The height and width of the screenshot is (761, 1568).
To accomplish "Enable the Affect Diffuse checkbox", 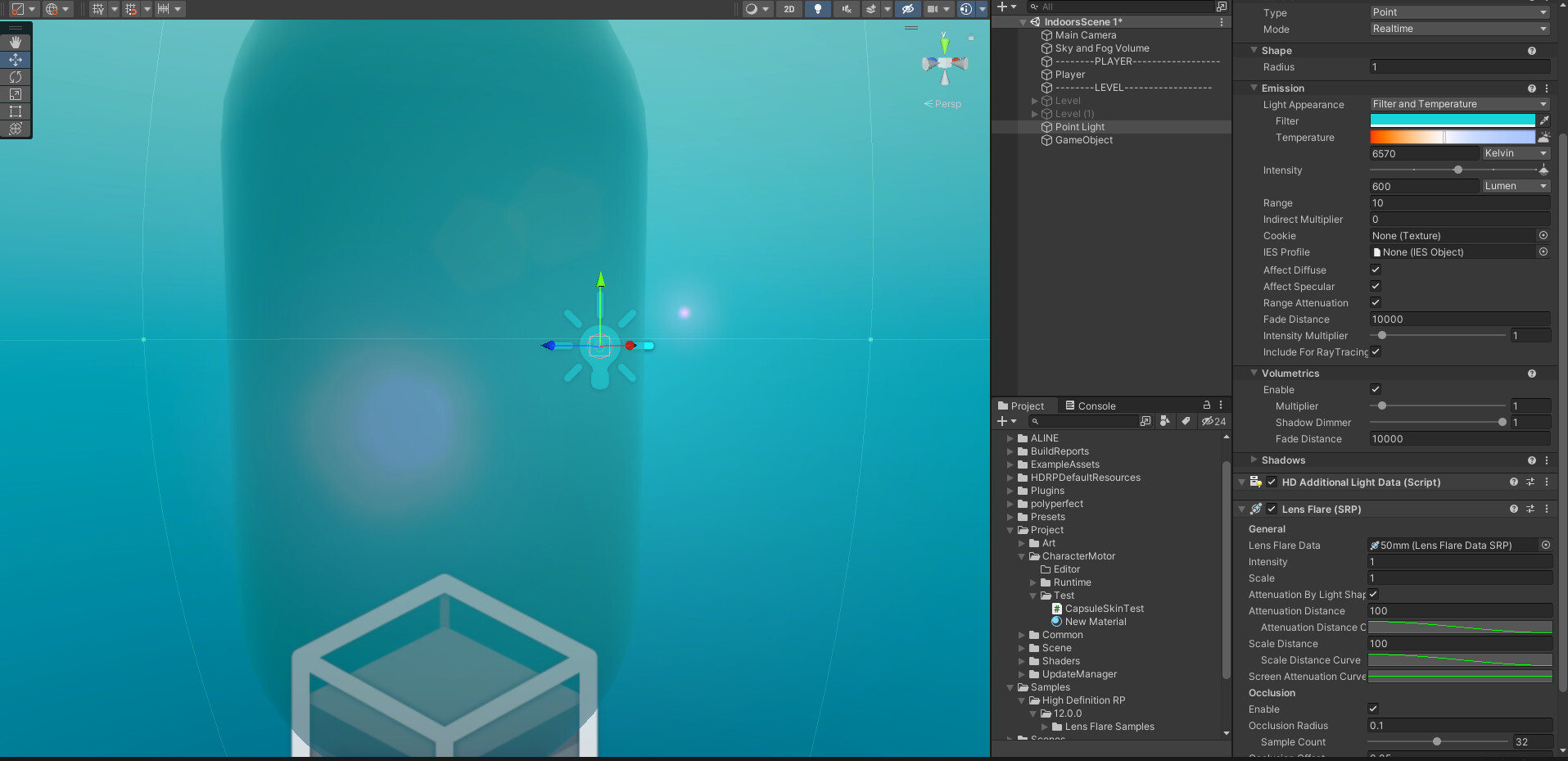I will (1375, 270).
